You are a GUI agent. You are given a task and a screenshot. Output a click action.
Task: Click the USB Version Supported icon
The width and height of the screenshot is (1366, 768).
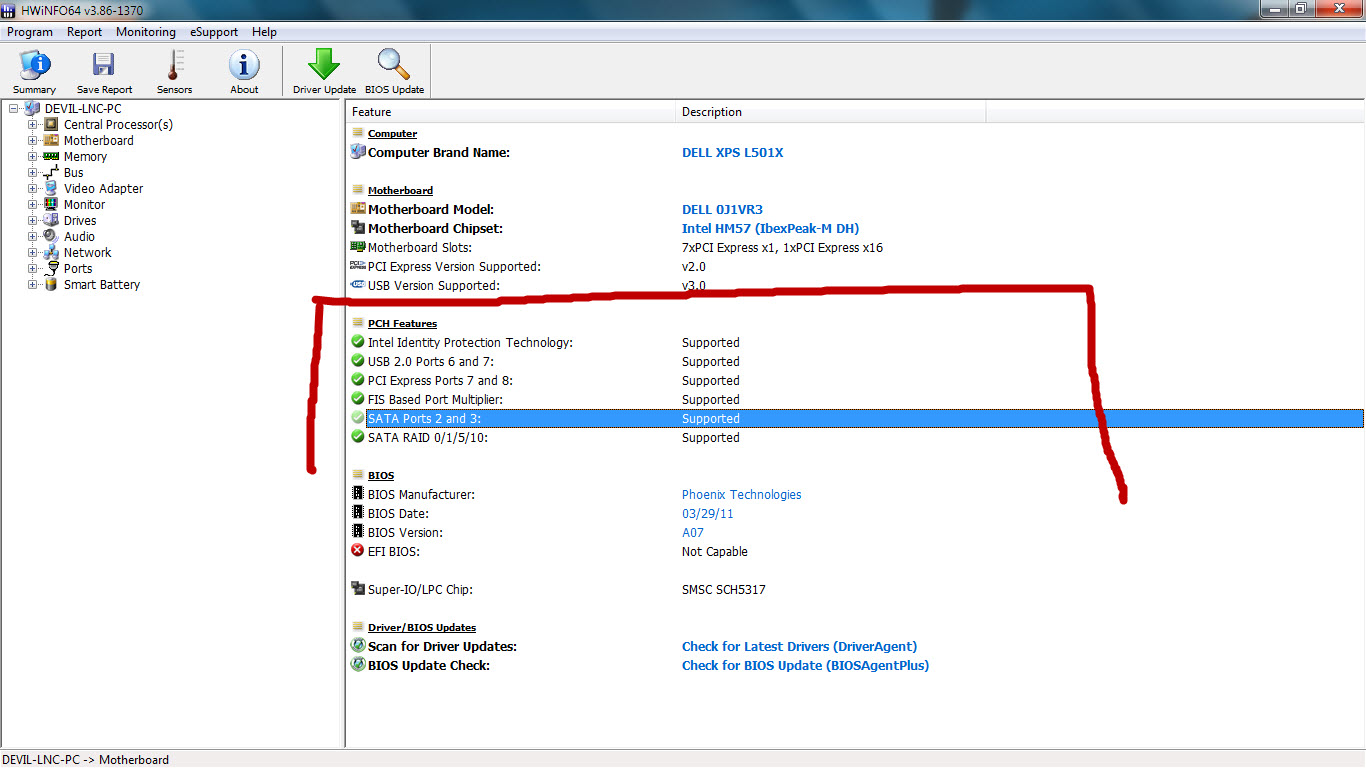pos(358,285)
